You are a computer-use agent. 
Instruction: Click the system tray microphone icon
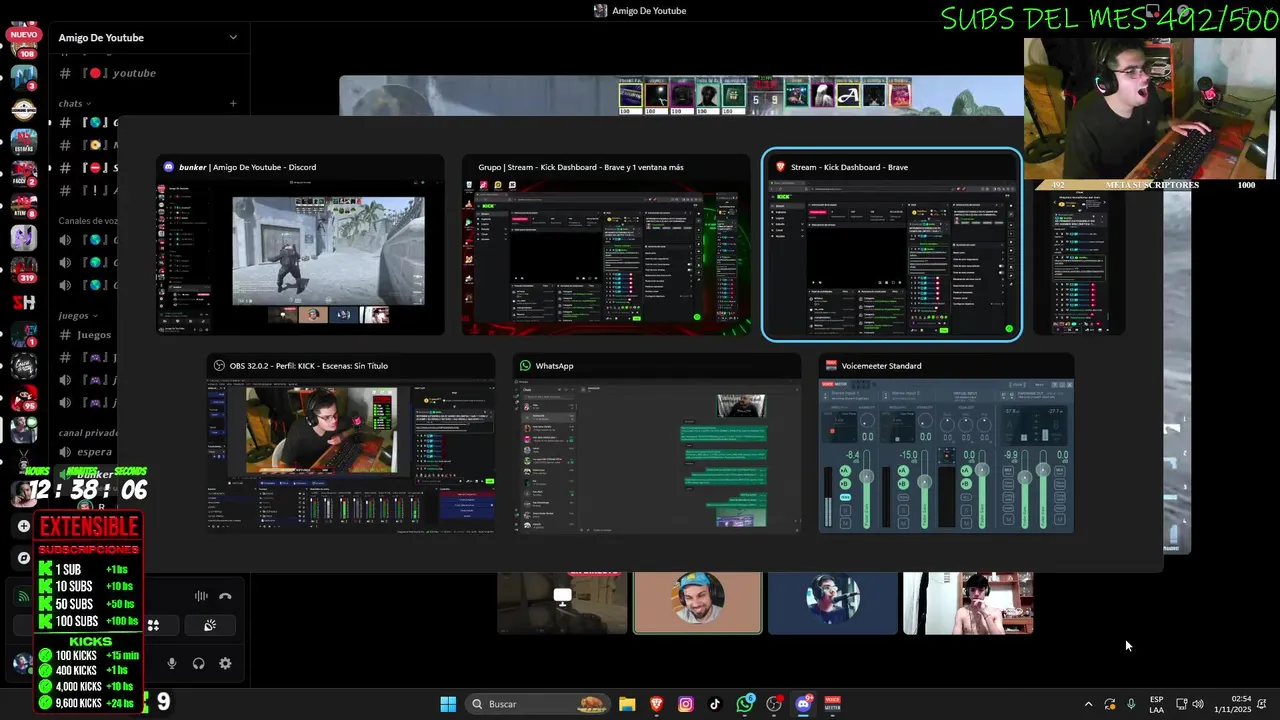1131,704
